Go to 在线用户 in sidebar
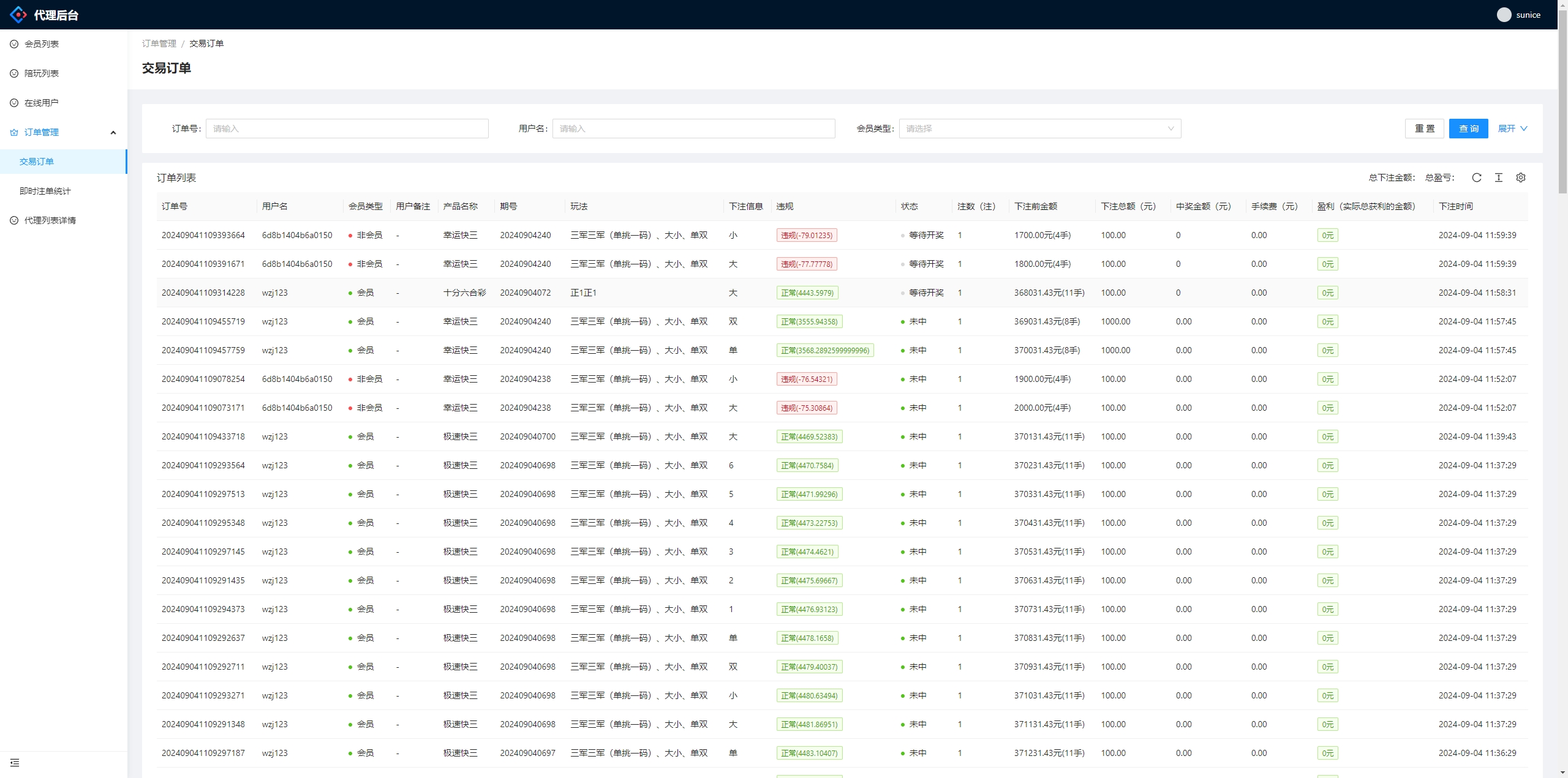The width and height of the screenshot is (1568, 778). (x=42, y=103)
